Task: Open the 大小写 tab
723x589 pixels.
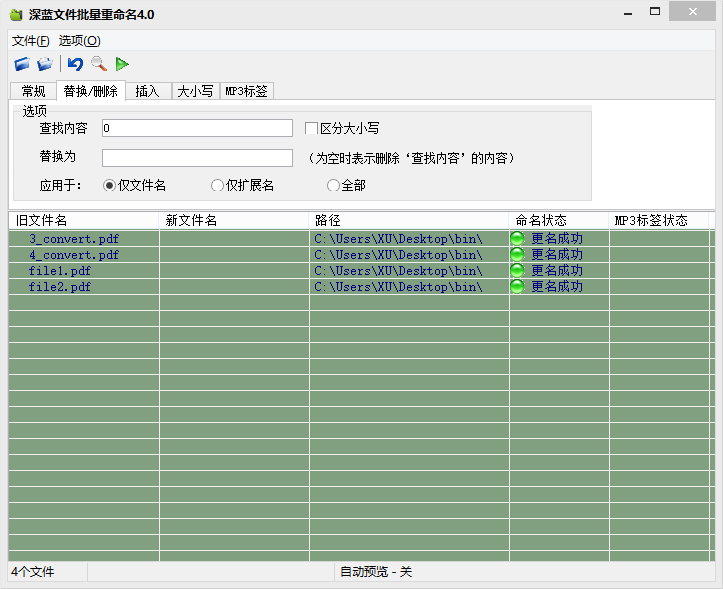Action: 195,91
